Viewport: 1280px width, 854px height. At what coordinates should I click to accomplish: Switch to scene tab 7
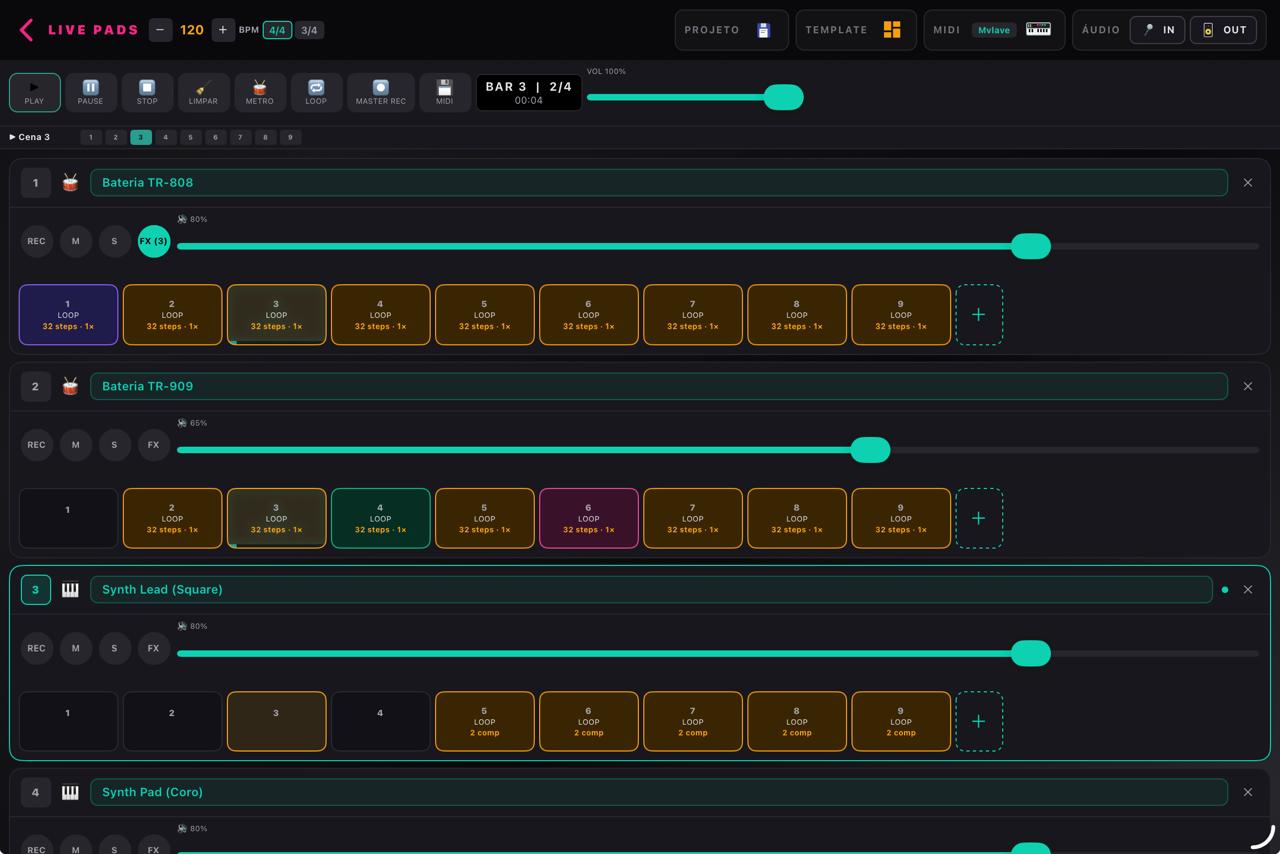tap(240, 137)
